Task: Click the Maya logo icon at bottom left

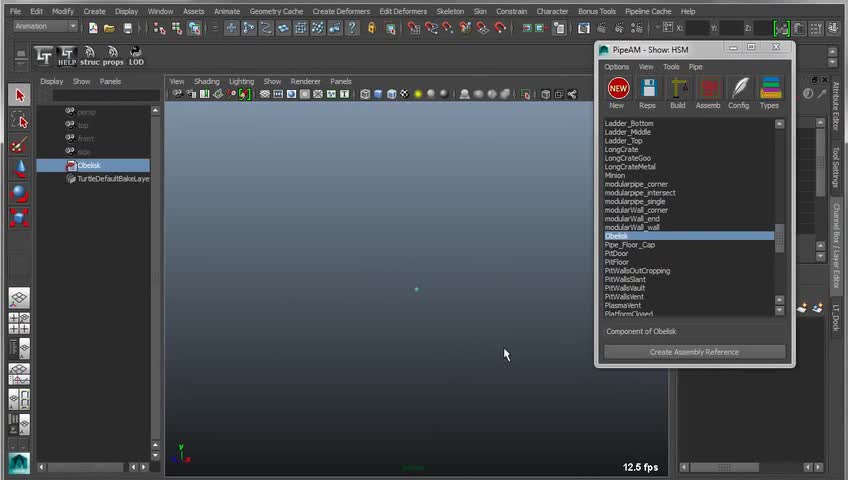Action: pyautogui.click(x=19, y=463)
